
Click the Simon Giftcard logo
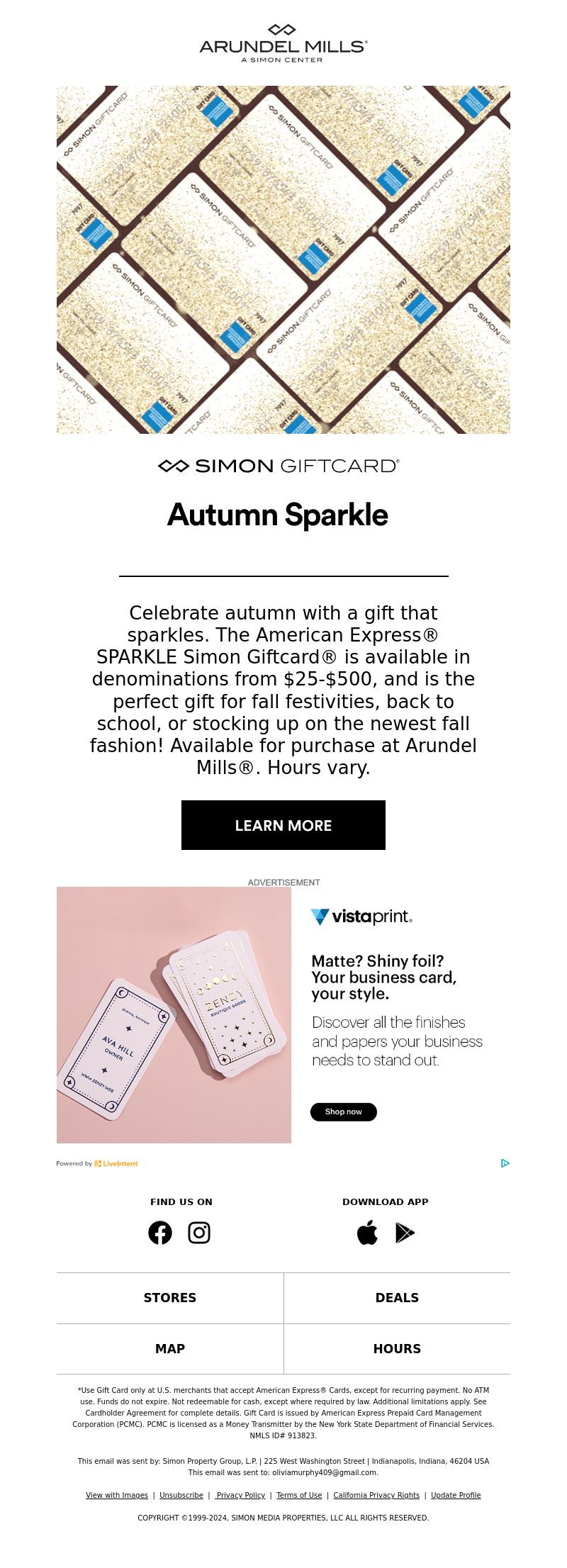point(279,466)
